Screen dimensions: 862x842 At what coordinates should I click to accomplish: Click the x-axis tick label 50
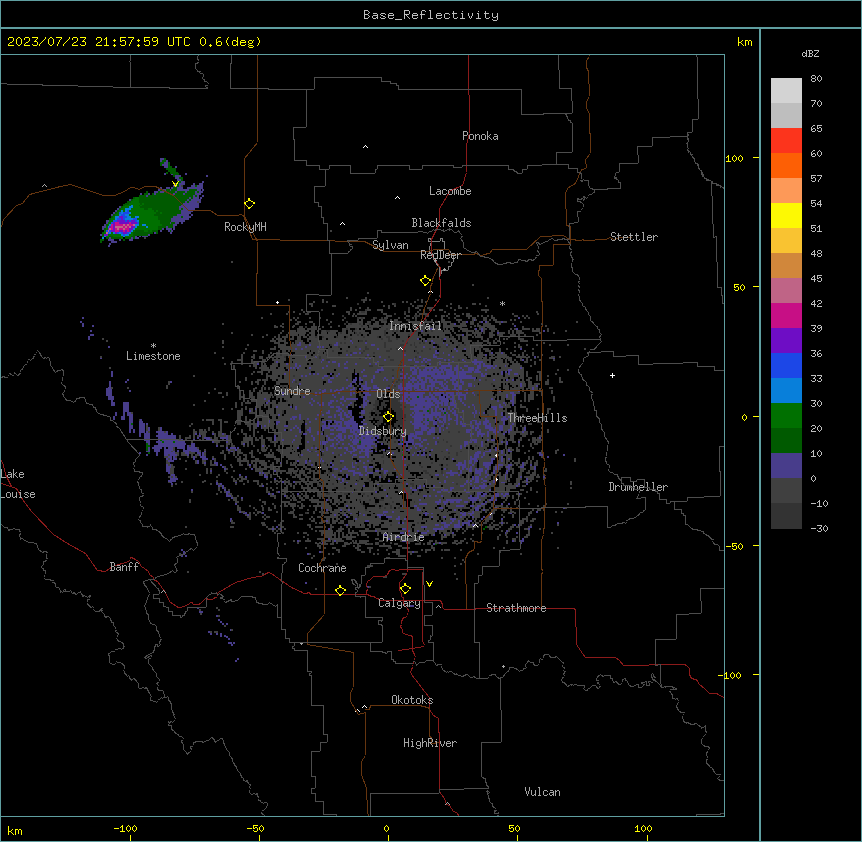[x=514, y=828]
